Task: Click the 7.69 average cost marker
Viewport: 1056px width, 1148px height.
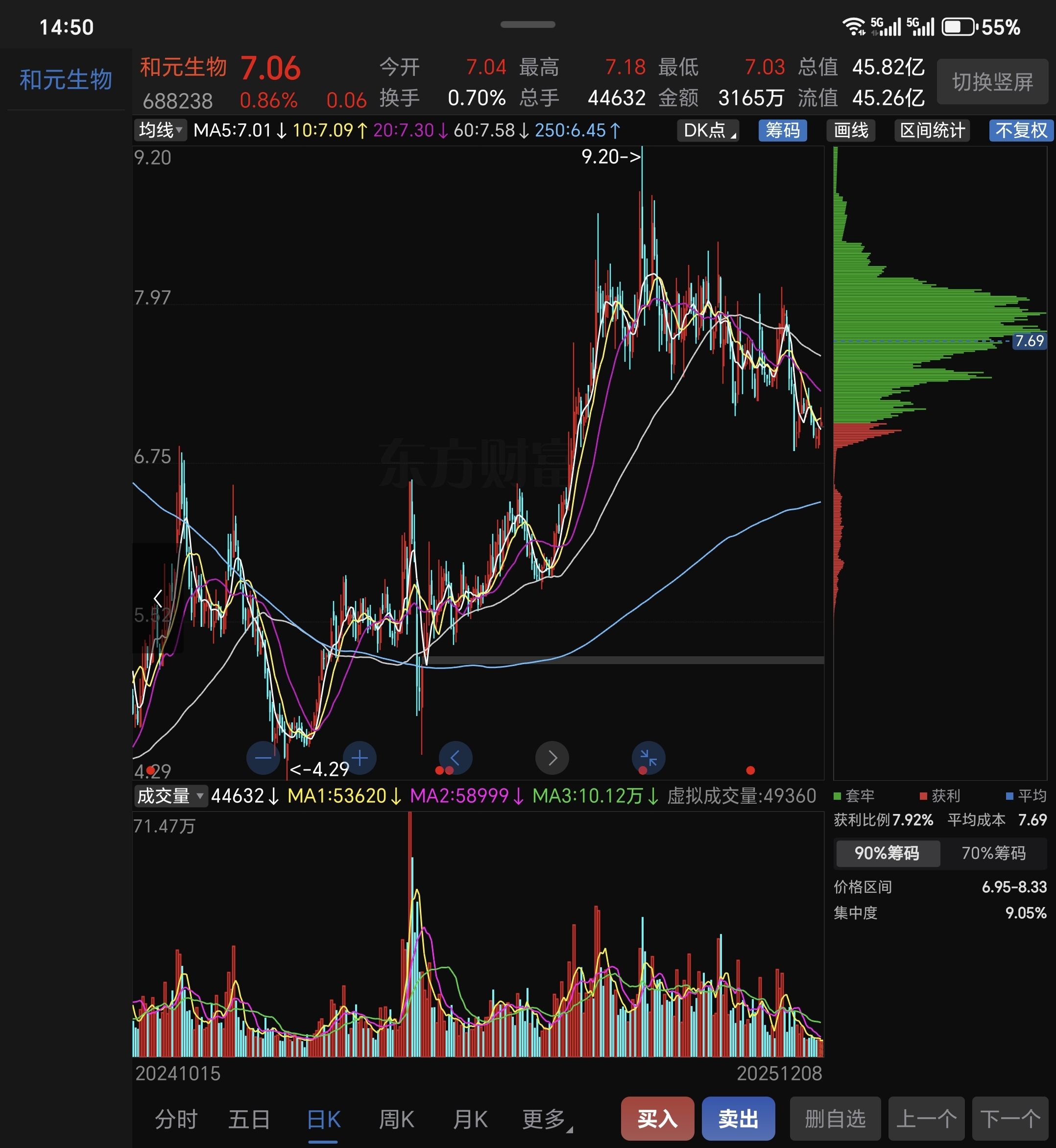Action: pyautogui.click(x=1029, y=341)
